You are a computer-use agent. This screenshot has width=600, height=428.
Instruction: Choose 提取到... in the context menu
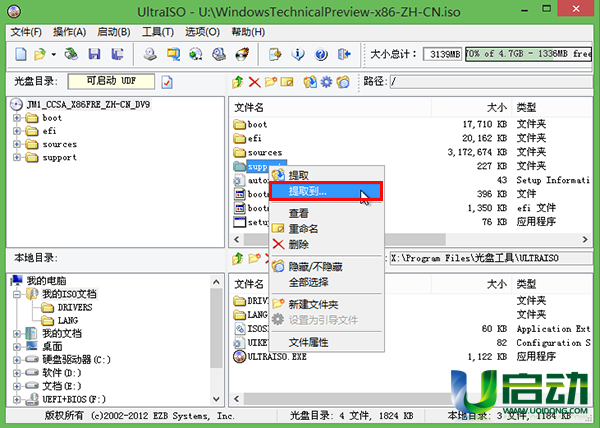(x=326, y=191)
